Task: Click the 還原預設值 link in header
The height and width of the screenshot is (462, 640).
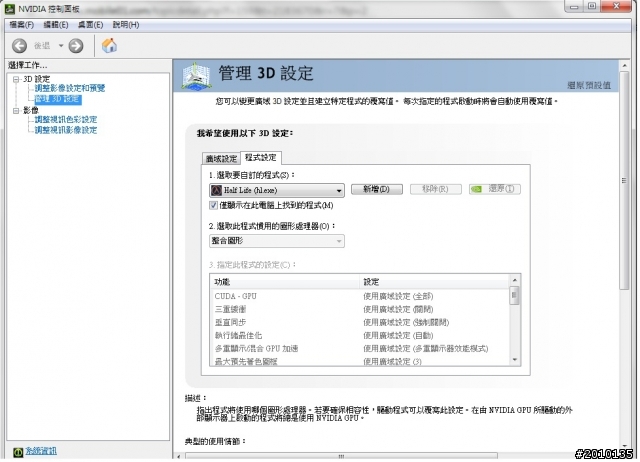Action: 589,85
